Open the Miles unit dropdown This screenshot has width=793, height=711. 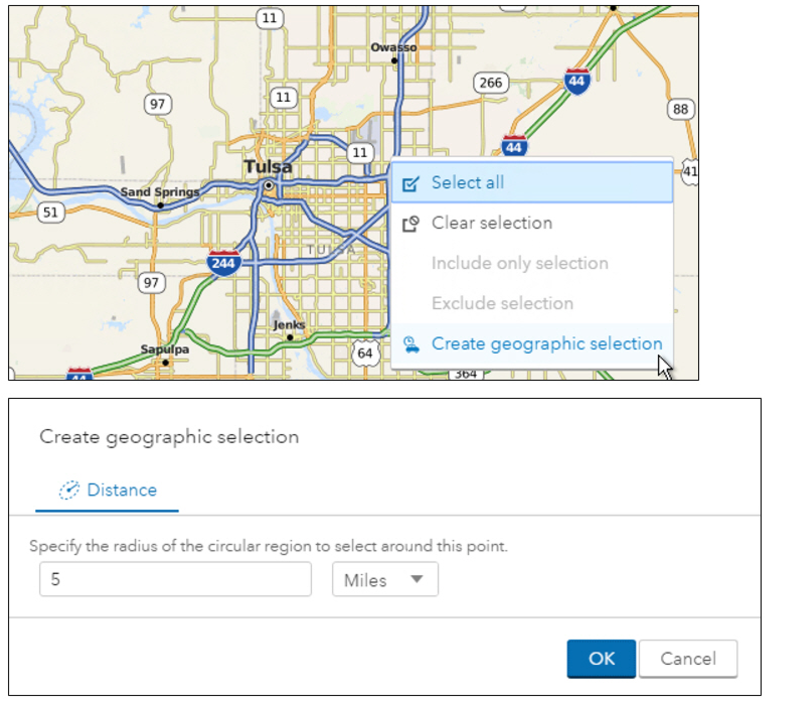pyautogui.click(x=384, y=580)
